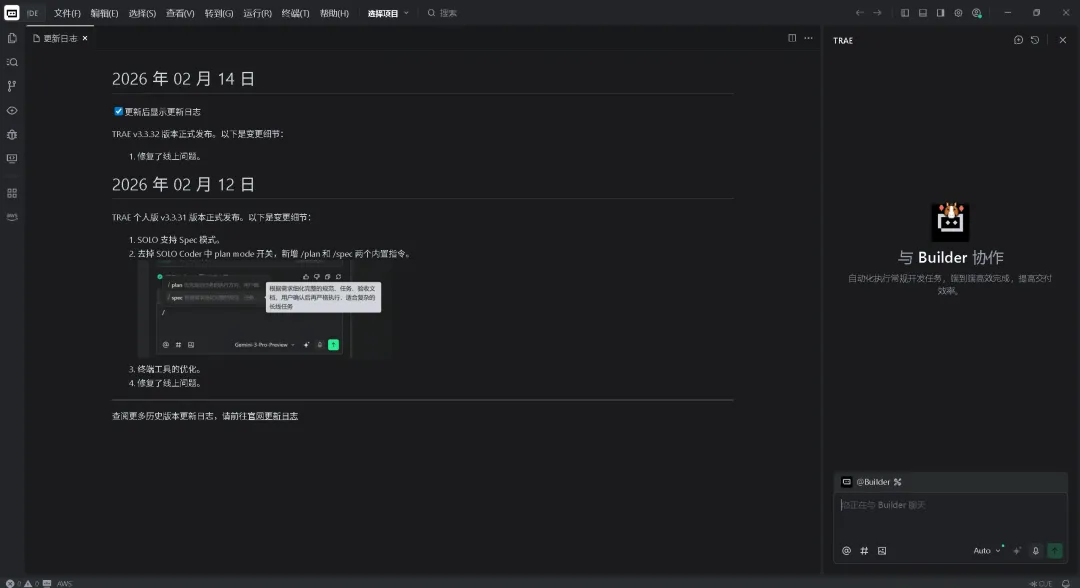Click the CUE status bar item
1080x588 pixels.
coord(1041,583)
